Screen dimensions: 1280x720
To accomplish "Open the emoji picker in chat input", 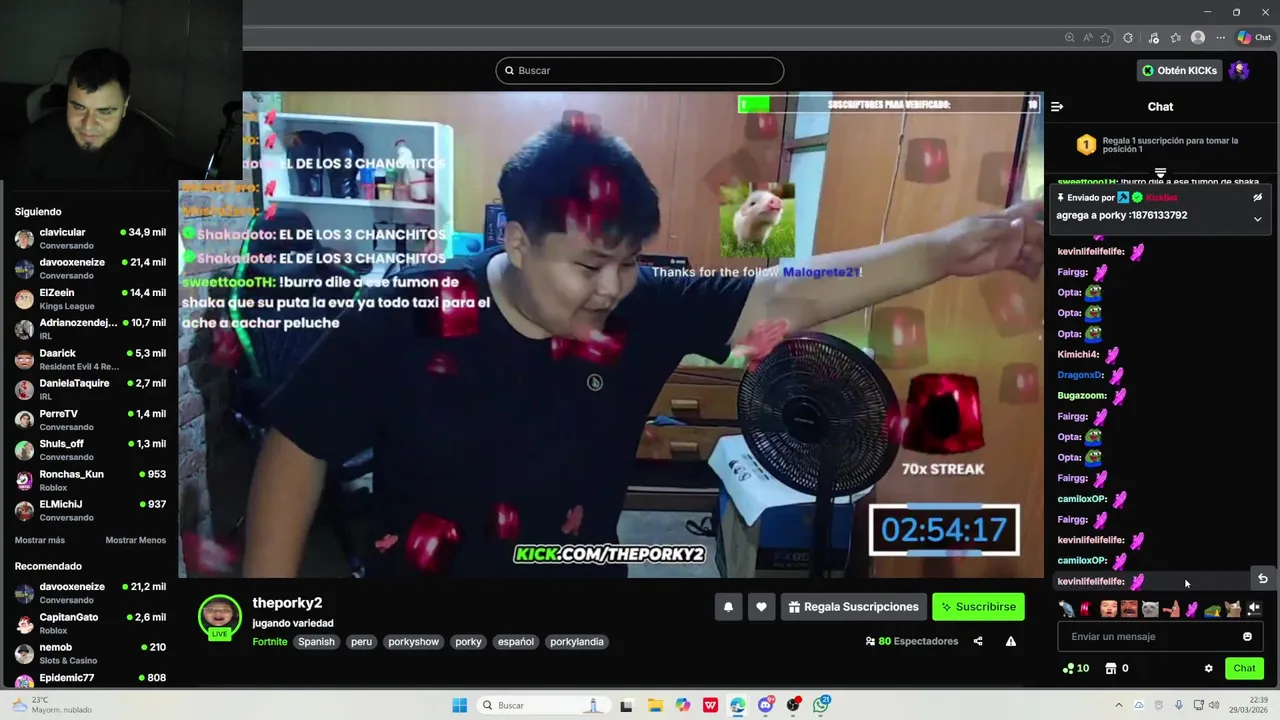I will pyautogui.click(x=1247, y=637).
